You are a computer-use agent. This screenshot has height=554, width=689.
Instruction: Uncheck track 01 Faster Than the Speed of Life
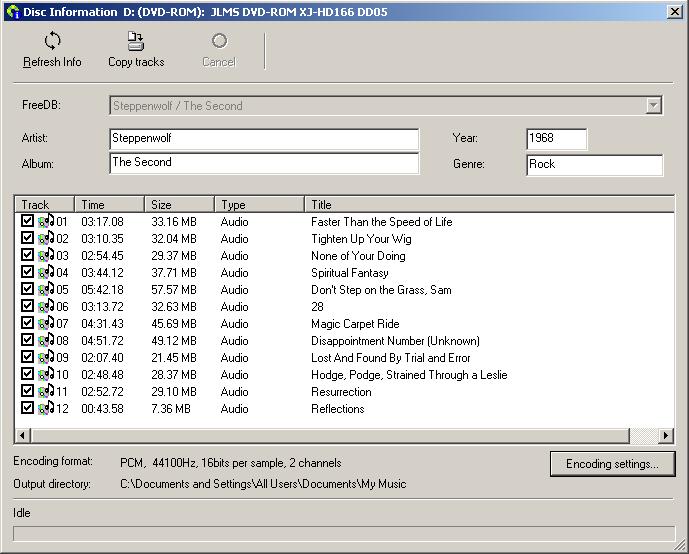pos(27,221)
